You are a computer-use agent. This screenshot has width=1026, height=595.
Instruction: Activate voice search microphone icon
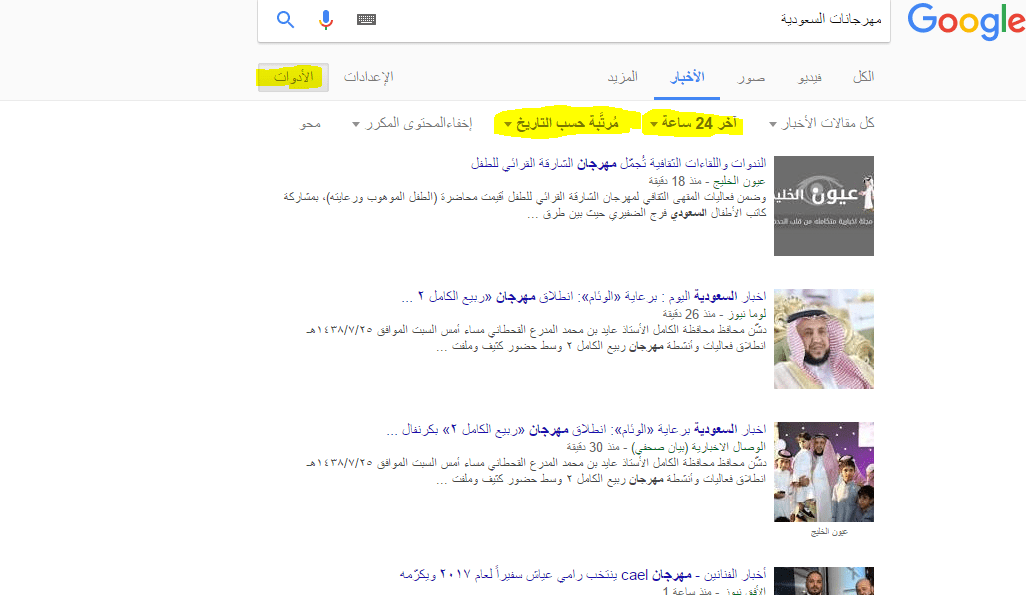tap(326, 20)
